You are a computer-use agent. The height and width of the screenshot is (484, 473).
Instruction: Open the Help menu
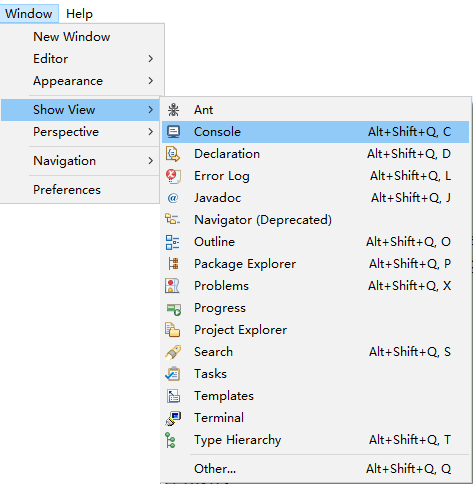pos(79,14)
